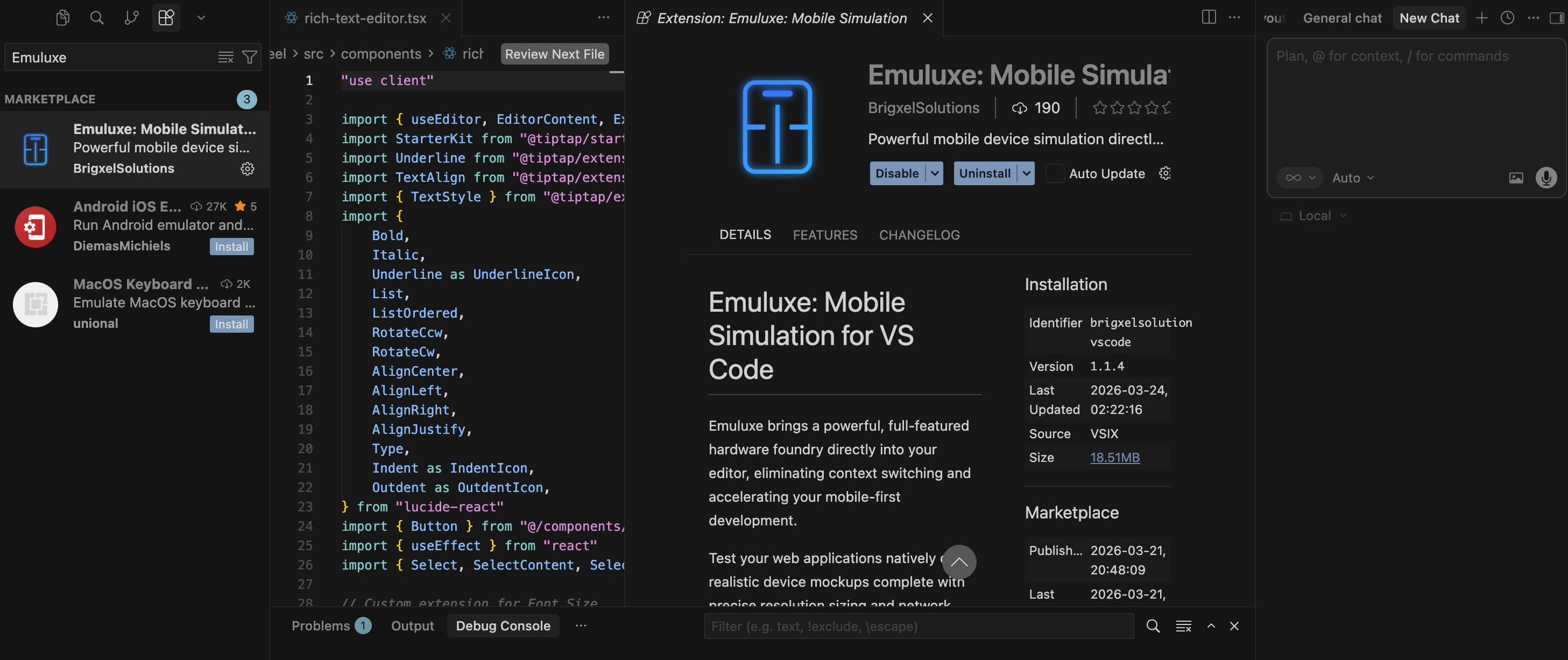Click the microphone voice input icon

click(x=1545, y=178)
